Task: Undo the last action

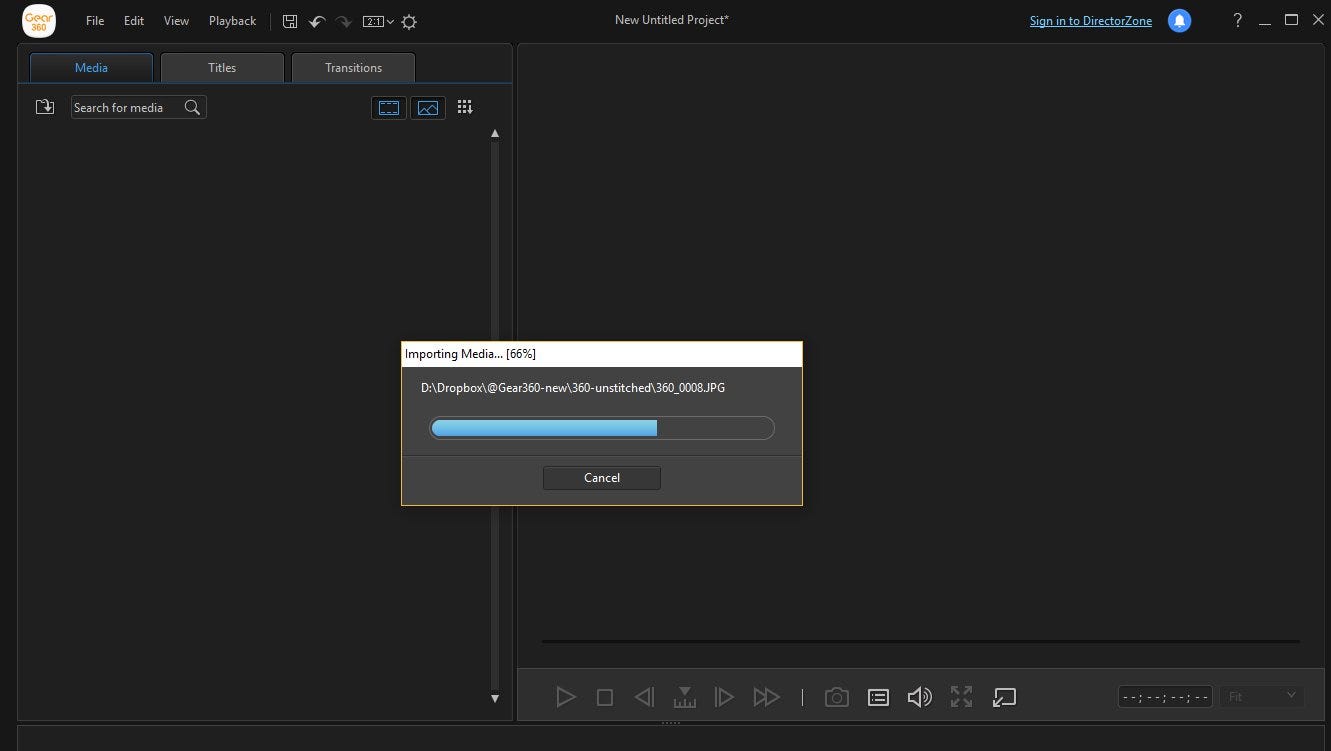Action: [317, 21]
